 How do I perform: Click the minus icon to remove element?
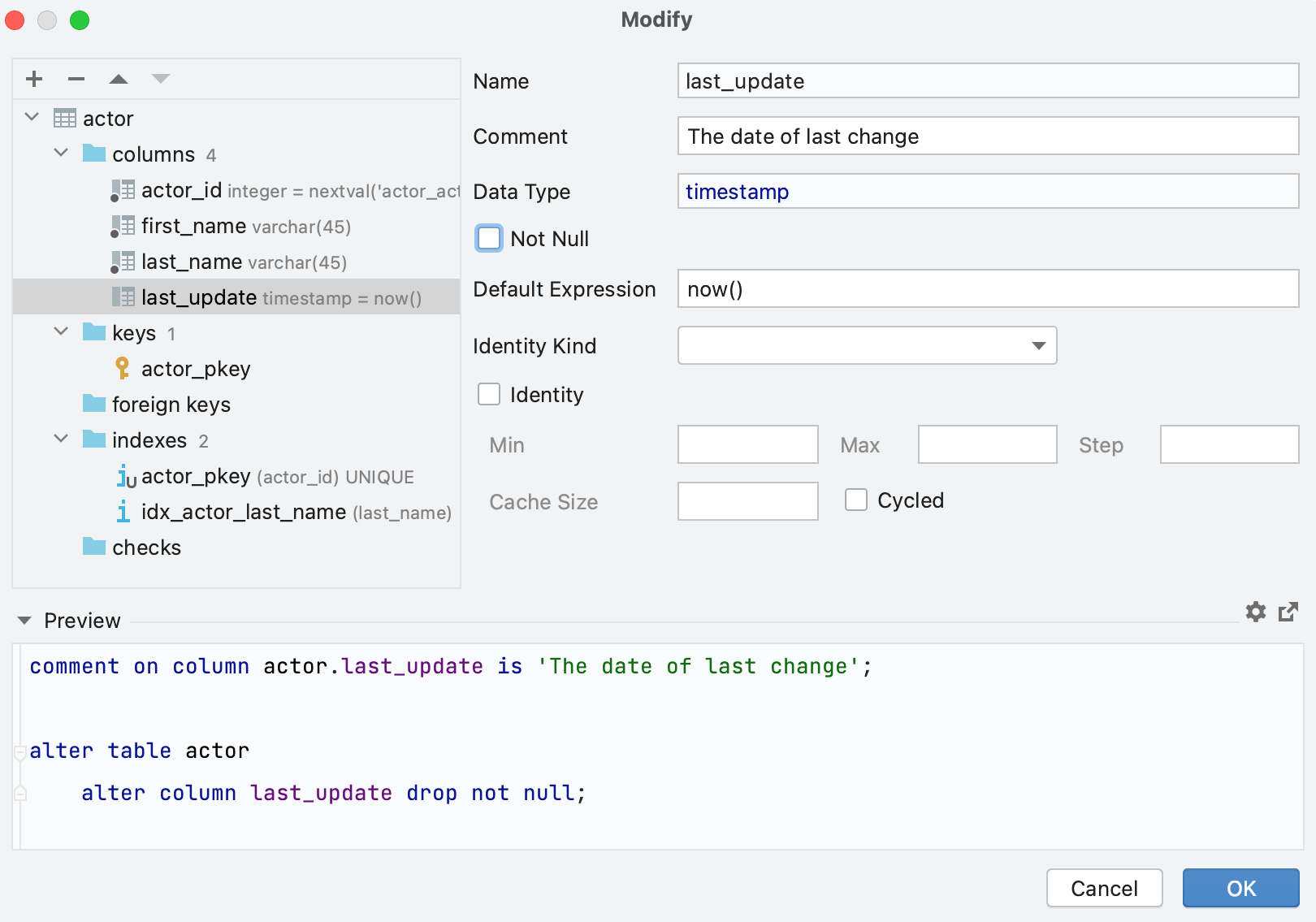(76, 79)
